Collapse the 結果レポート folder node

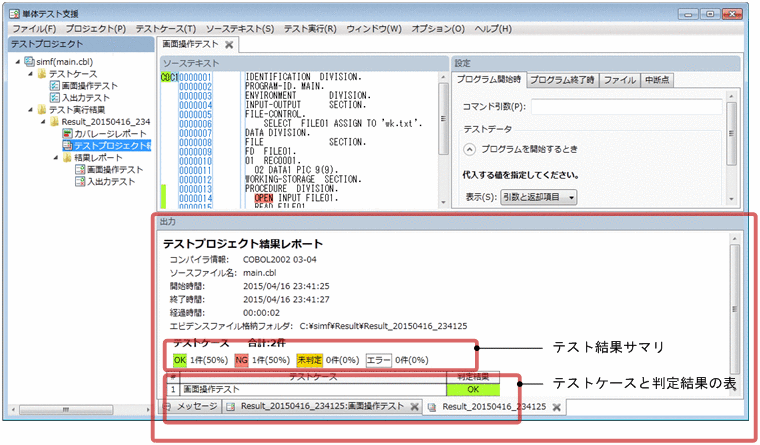point(55,158)
